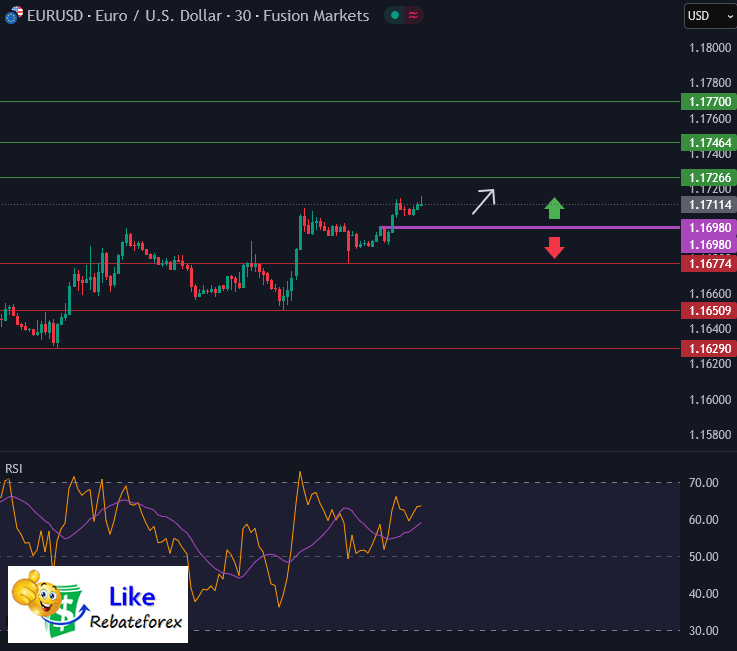Viewport: 737px width, 651px height.
Task: Click the 1.17464 green price label
Action: [709, 142]
